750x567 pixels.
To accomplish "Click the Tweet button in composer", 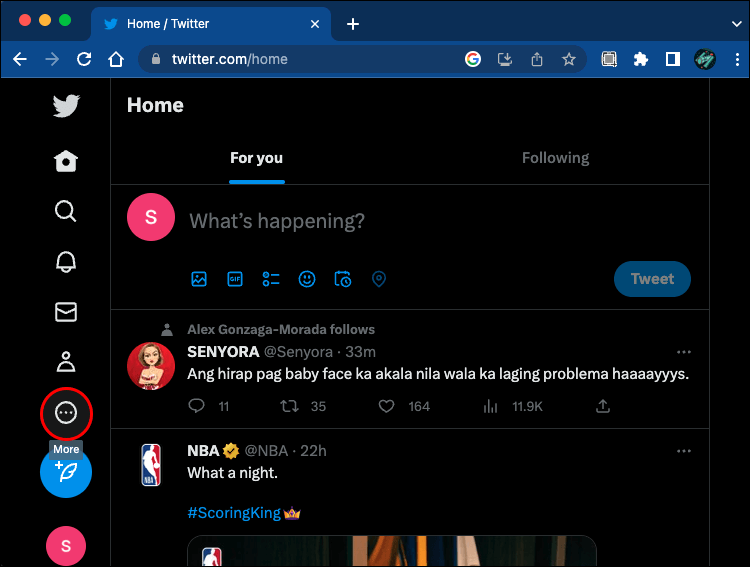I will tap(652, 279).
